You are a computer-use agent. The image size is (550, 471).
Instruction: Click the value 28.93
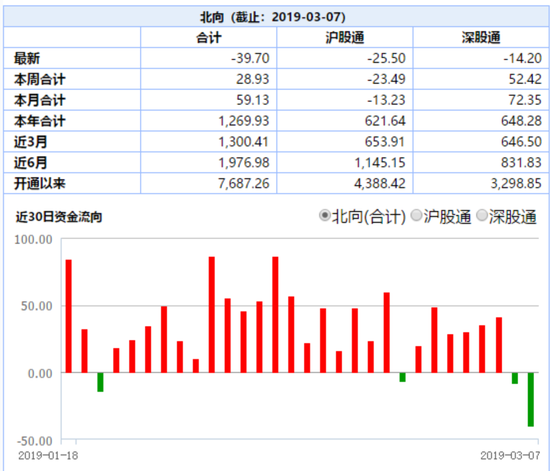pos(253,79)
